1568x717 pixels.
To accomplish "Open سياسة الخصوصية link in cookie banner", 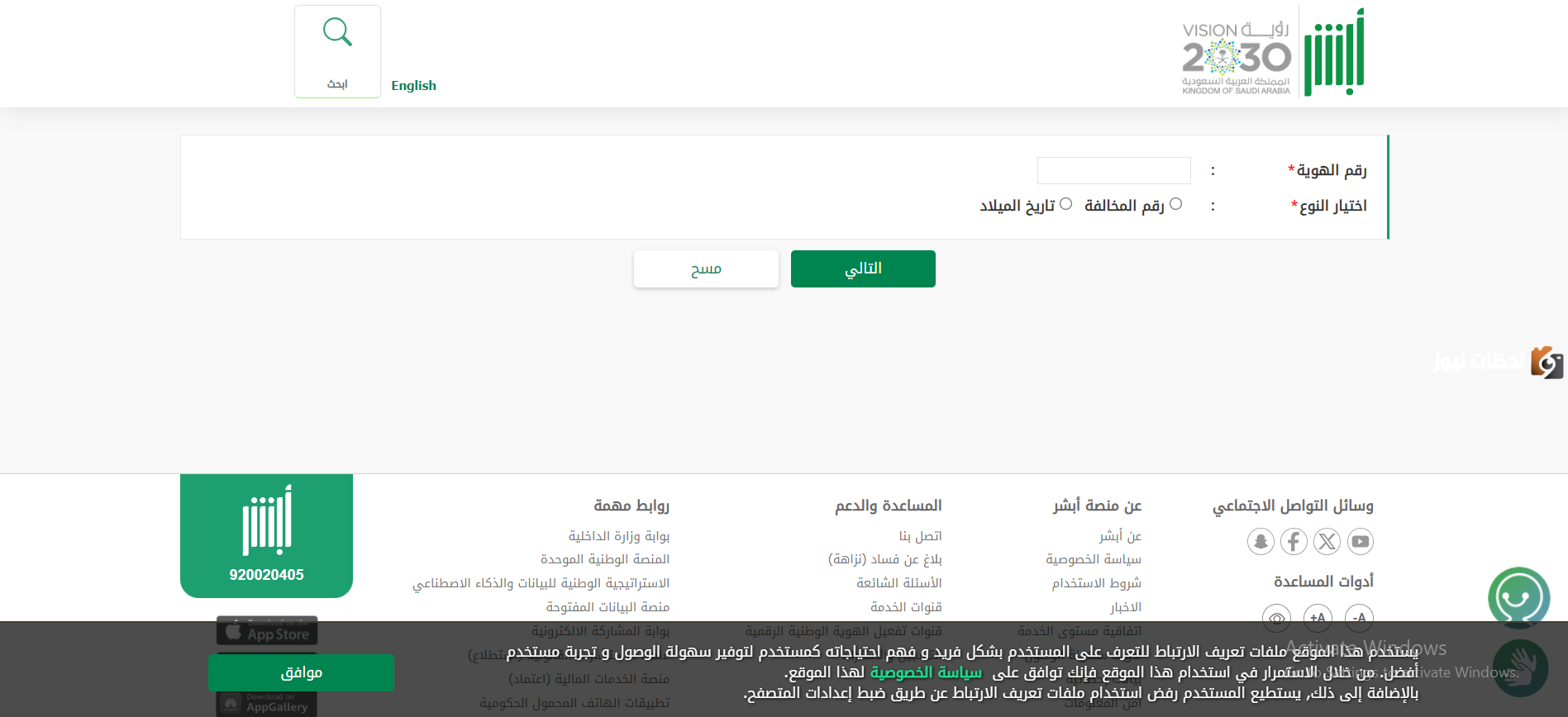I will coord(926,672).
